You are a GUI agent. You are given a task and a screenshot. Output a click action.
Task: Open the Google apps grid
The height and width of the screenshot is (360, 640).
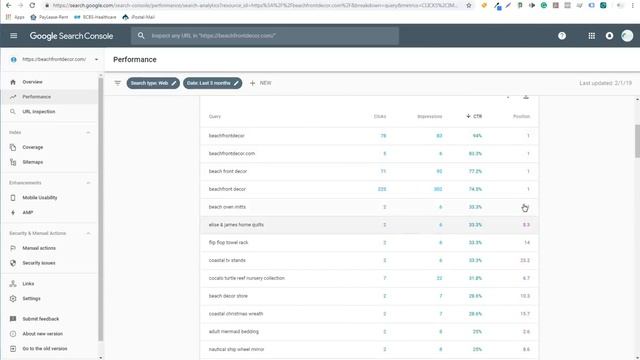click(x=591, y=36)
